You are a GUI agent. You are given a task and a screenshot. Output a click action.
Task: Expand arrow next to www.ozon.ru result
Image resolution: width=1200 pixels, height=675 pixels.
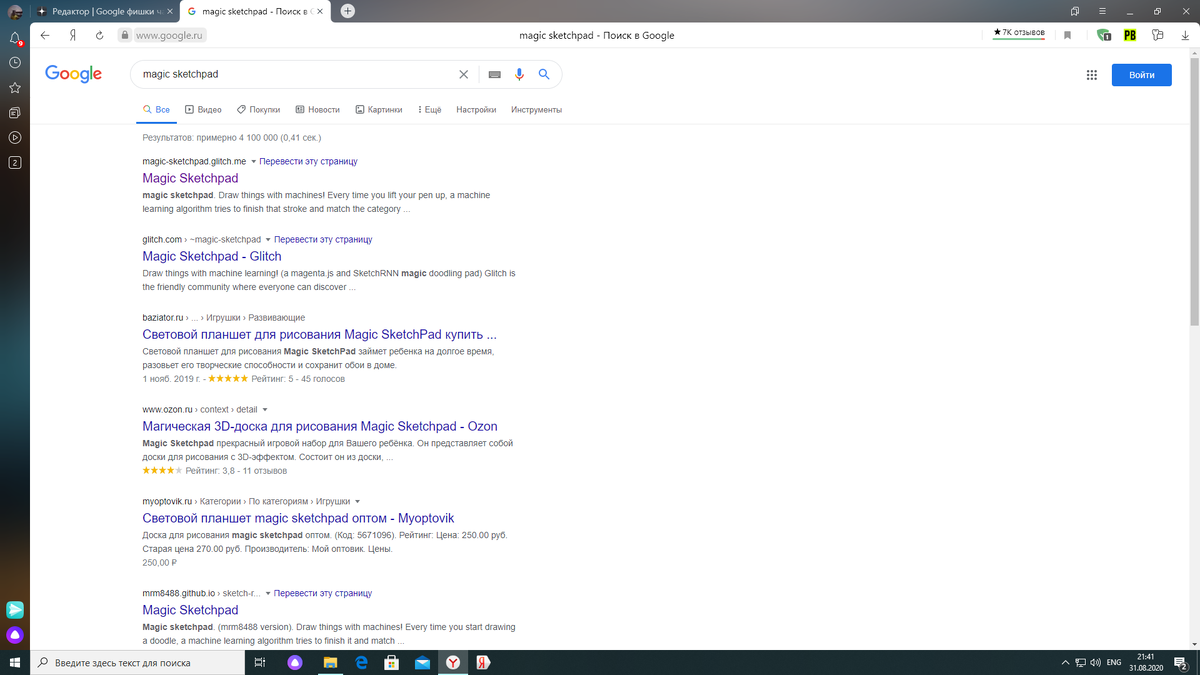click(x=265, y=410)
